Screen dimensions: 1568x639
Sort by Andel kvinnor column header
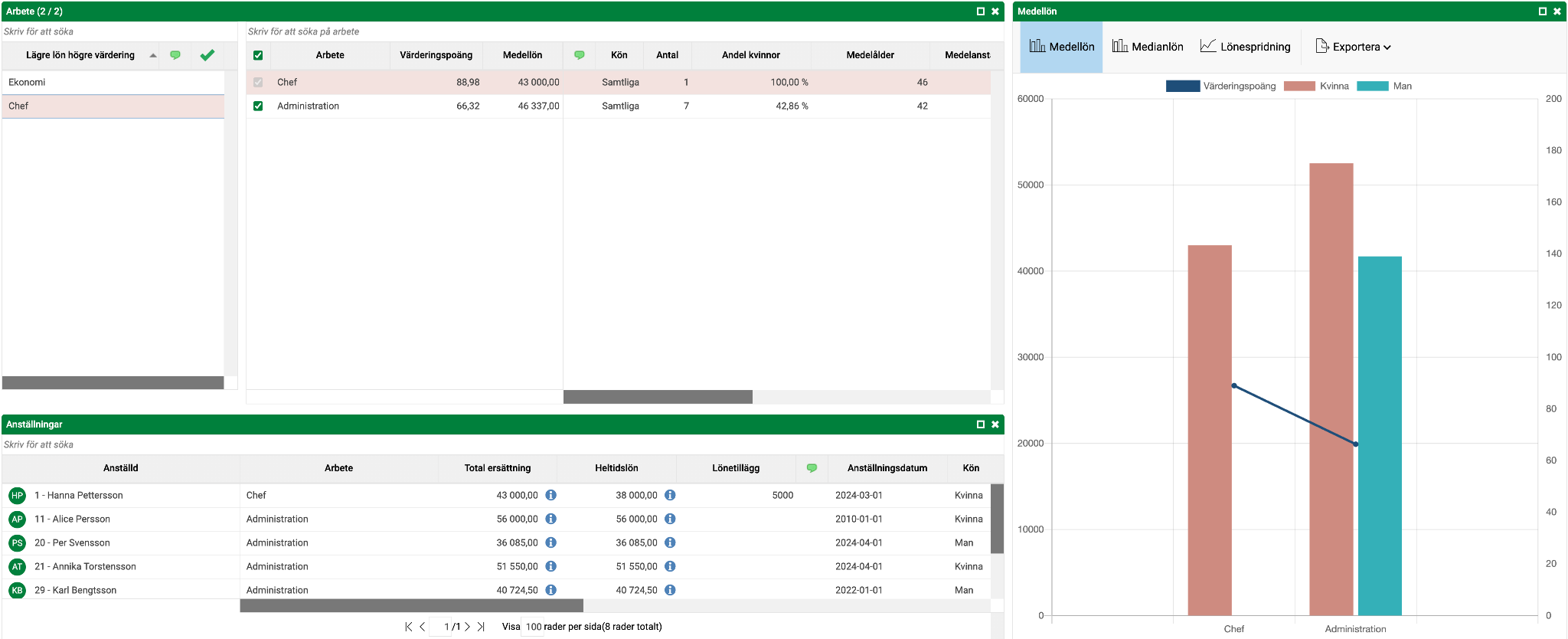tap(750, 55)
